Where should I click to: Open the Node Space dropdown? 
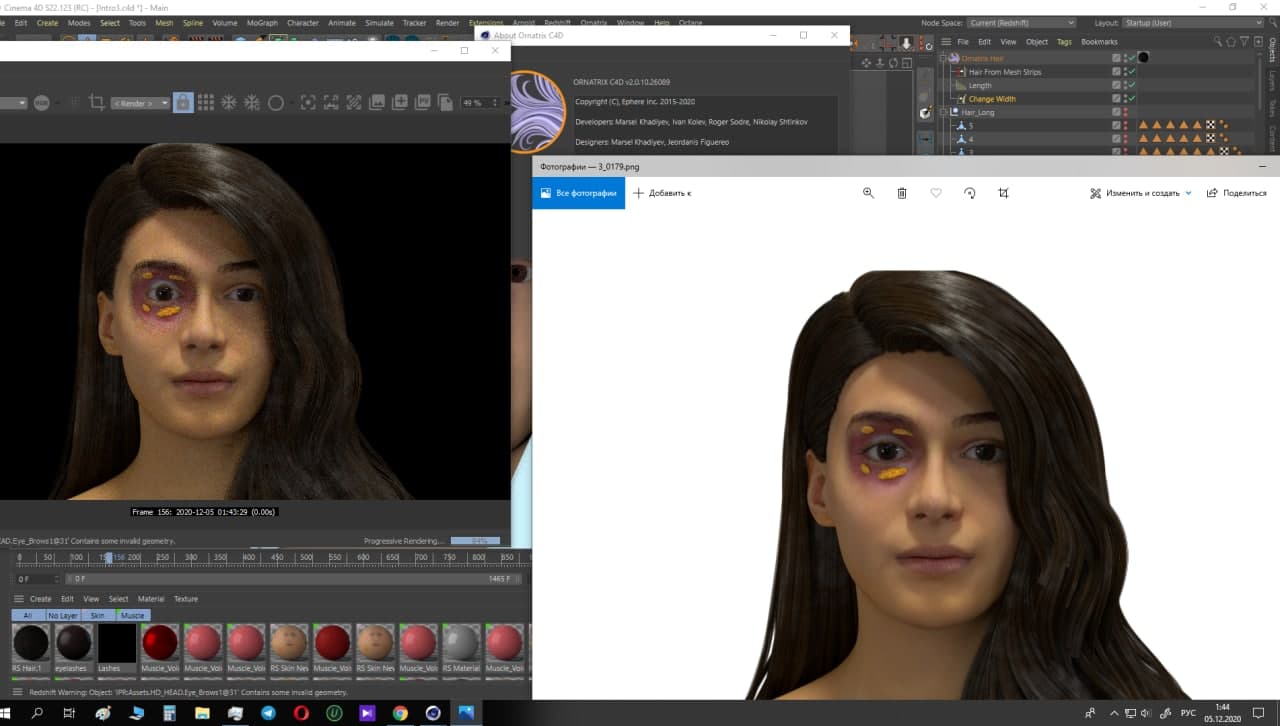pyautogui.click(x=1022, y=22)
